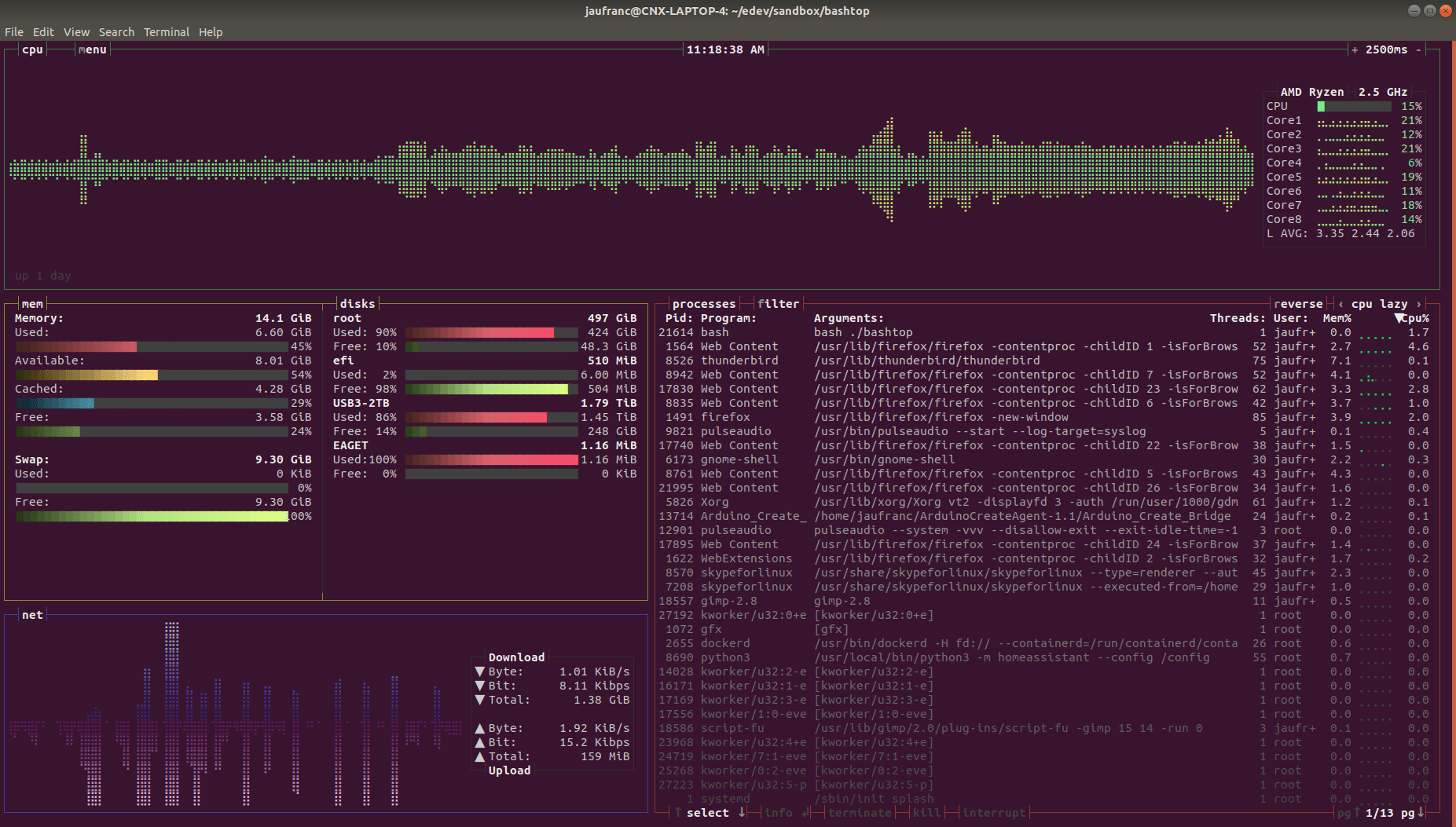The width and height of the screenshot is (1456, 827).
Task: Click the ↓ arrow next to select
Action: (742, 813)
